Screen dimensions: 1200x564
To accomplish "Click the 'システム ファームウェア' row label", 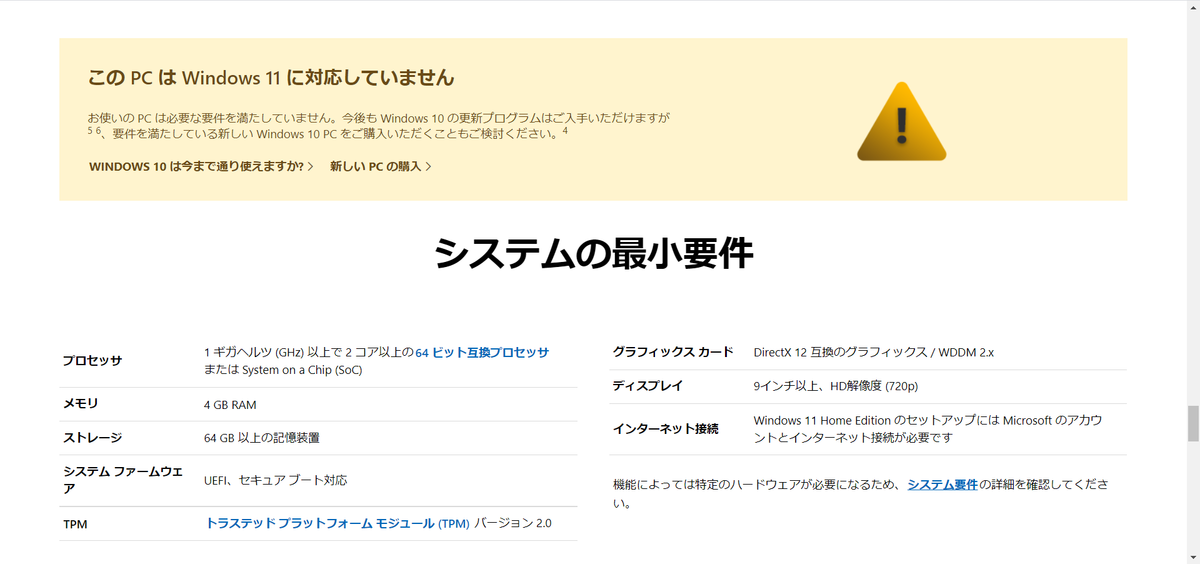I will 124,480.
